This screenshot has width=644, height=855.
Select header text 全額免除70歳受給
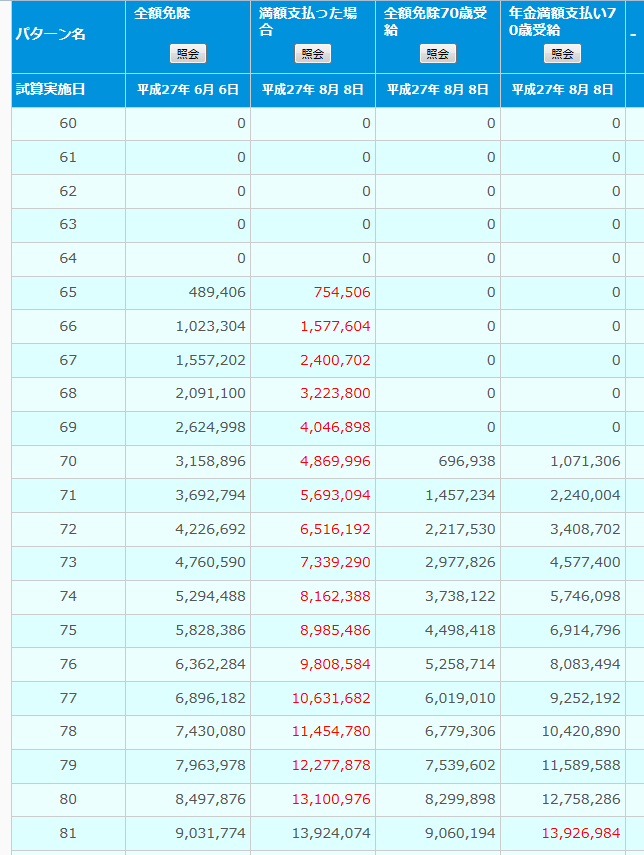pos(435,21)
